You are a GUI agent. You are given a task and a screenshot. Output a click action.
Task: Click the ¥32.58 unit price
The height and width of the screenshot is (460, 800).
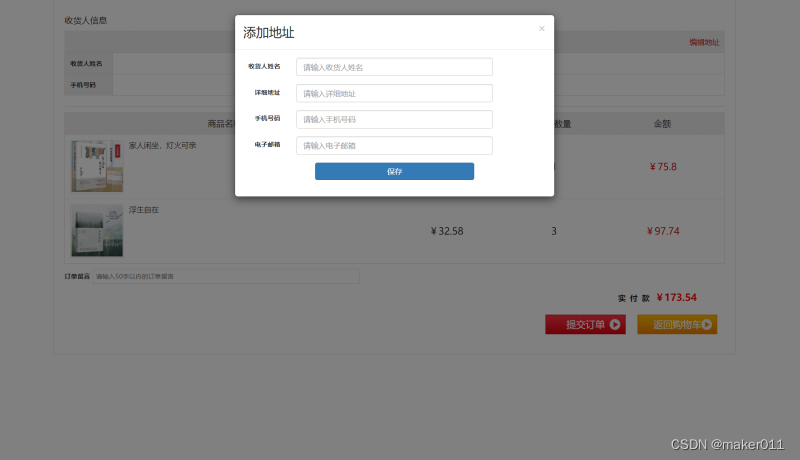coord(447,231)
